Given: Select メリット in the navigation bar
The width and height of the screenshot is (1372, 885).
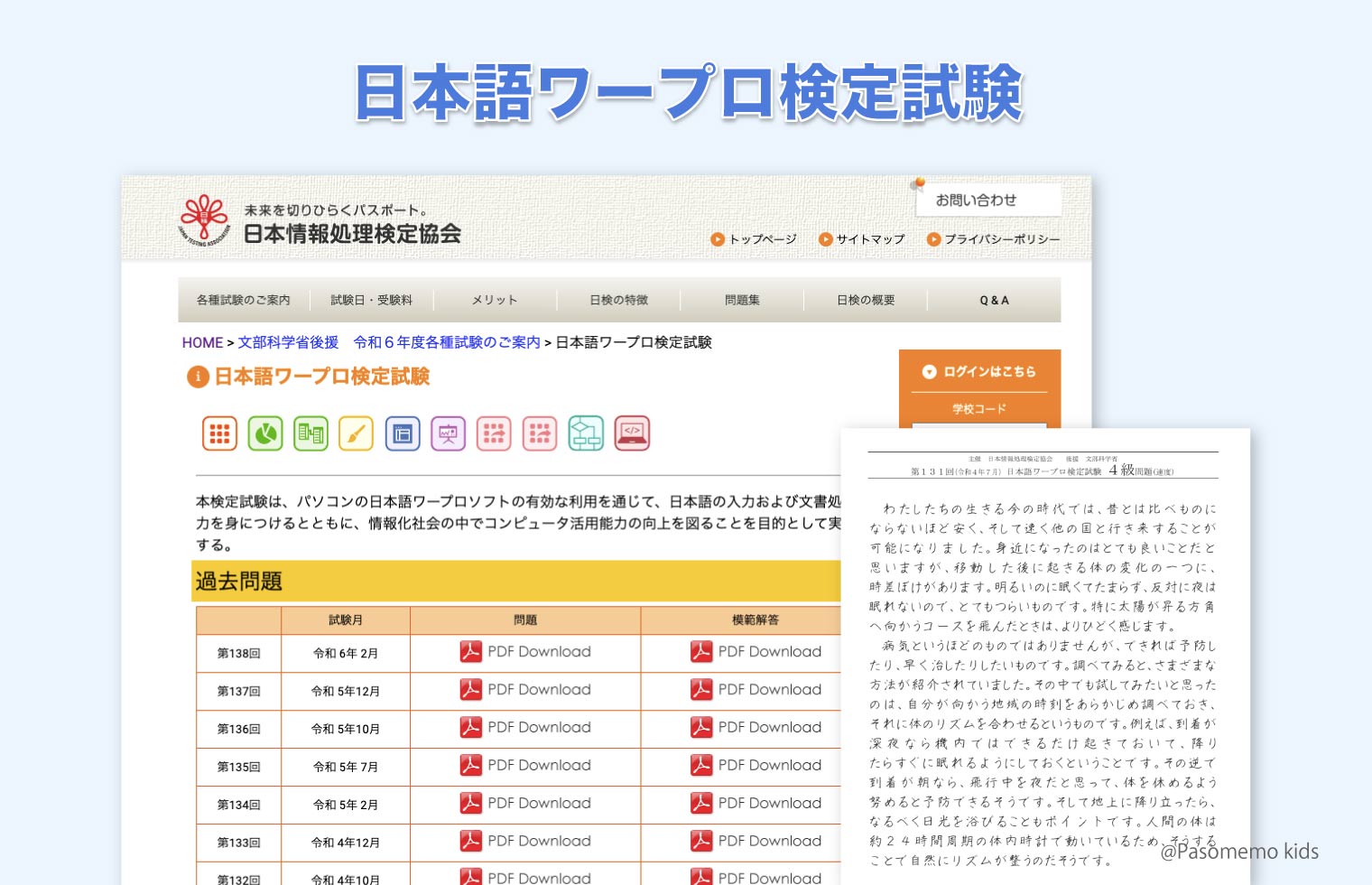Looking at the screenshot, I should coord(495,300).
